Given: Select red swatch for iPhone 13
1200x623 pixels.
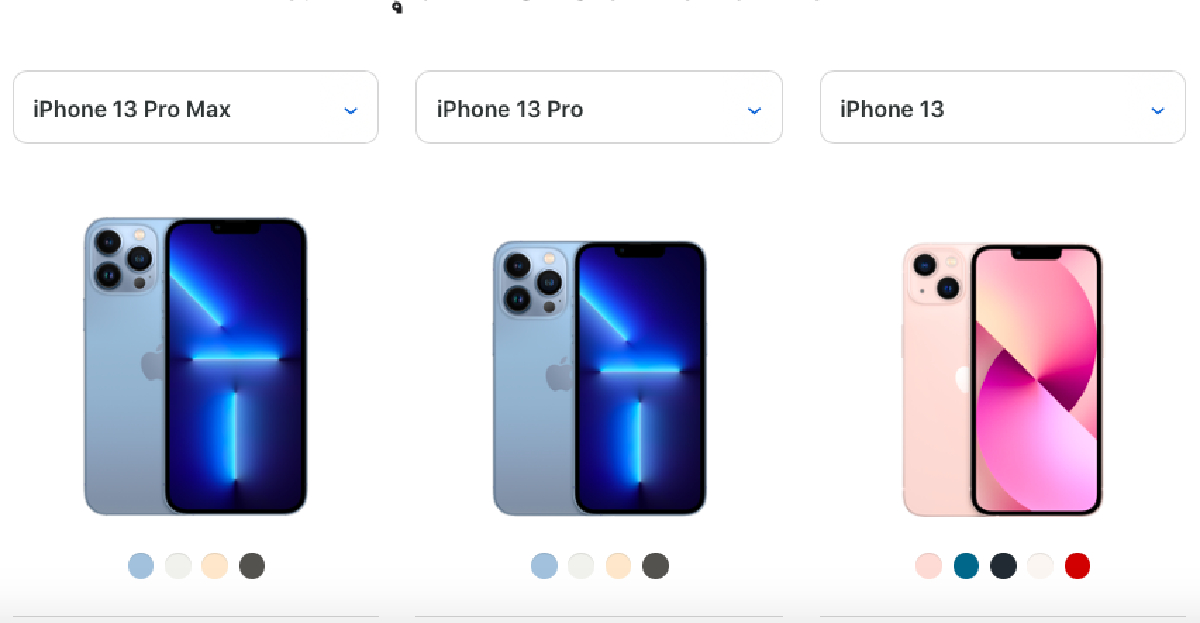Looking at the screenshot, I should [x=1077, y=566].
